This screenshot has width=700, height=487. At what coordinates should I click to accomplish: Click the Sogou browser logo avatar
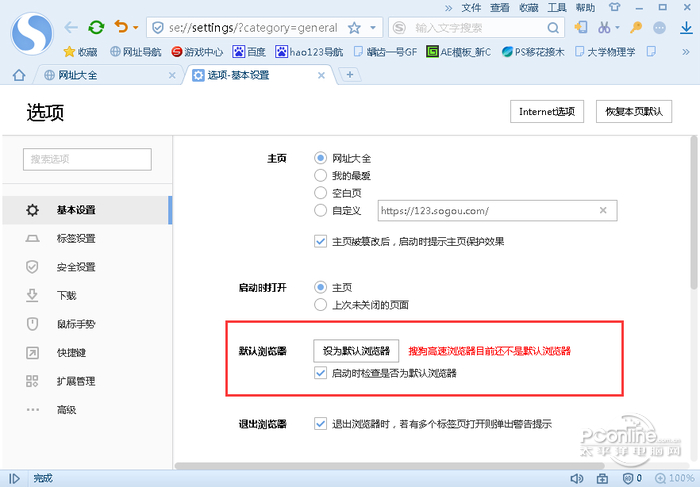(32, 33)
